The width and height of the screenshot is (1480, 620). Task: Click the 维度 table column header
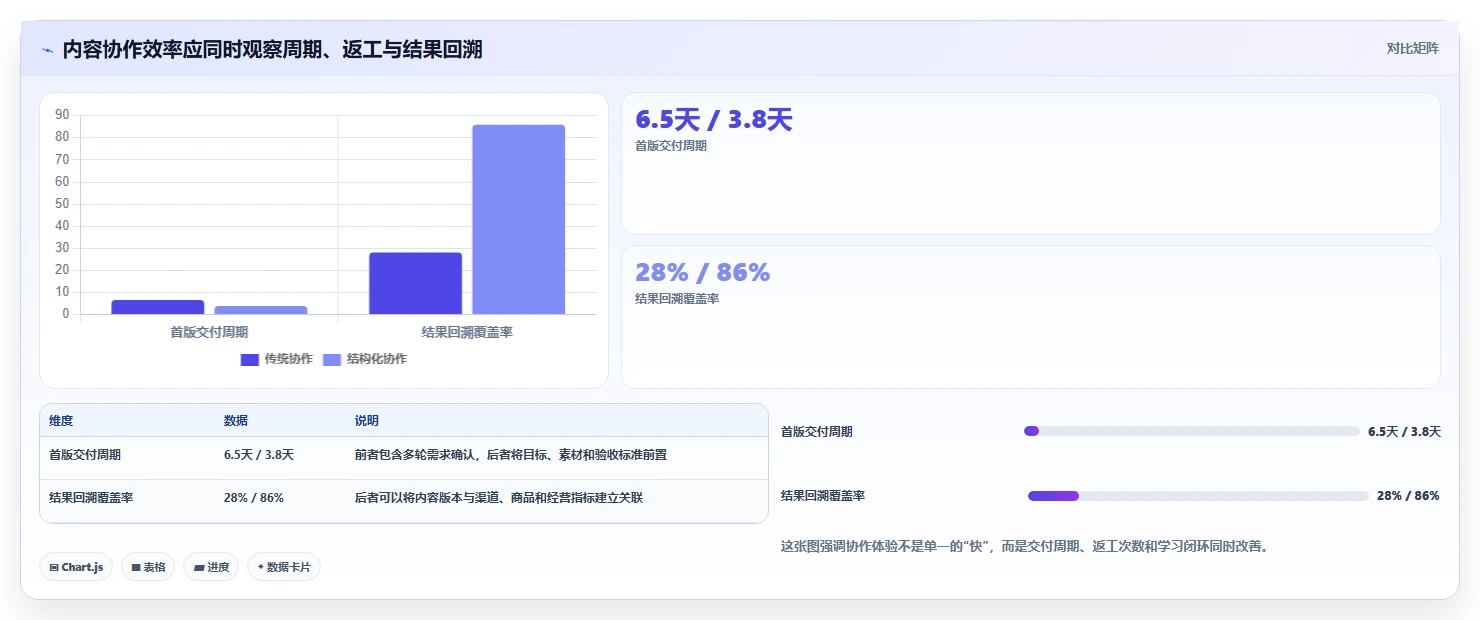(61, 421)
